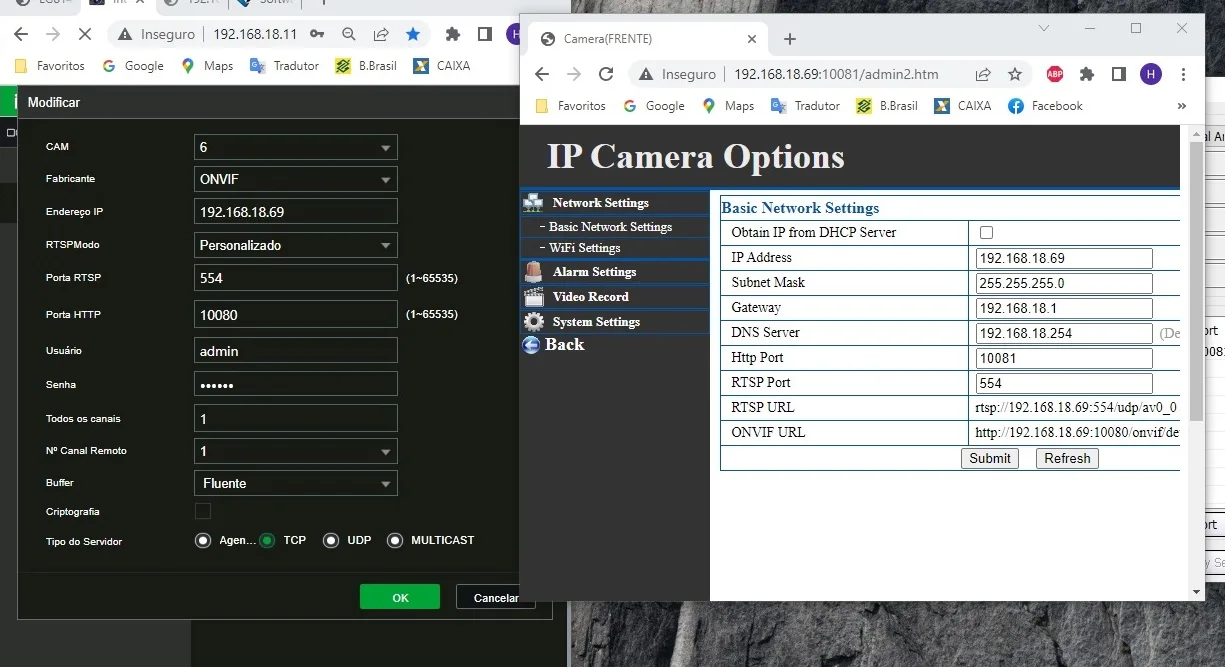Select the MULTICAST radio button
The image size is (1225, 667).
pos(395,541)
